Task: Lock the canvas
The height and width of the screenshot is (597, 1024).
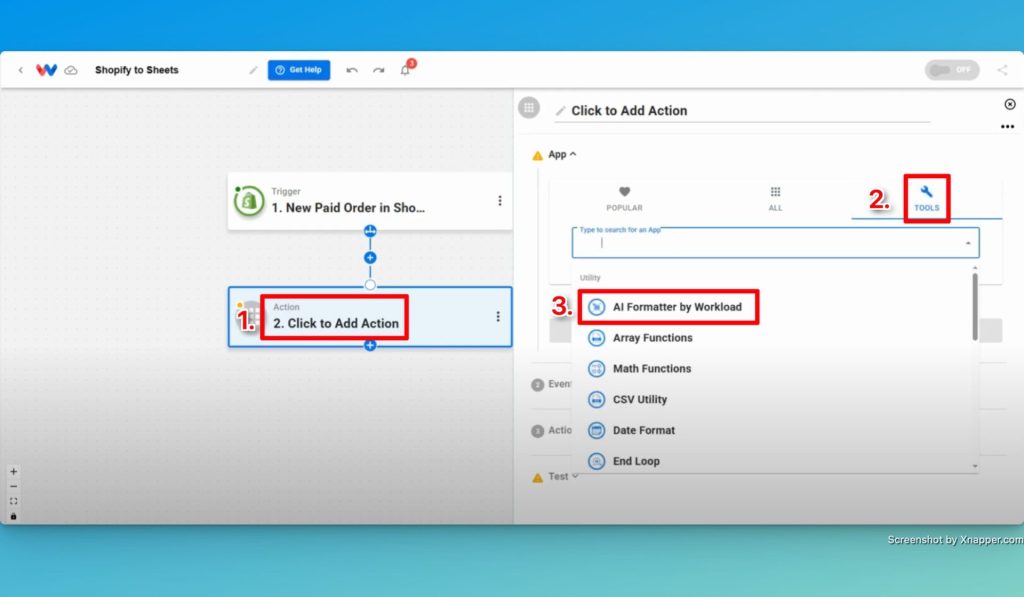Action: coord(13,517)
